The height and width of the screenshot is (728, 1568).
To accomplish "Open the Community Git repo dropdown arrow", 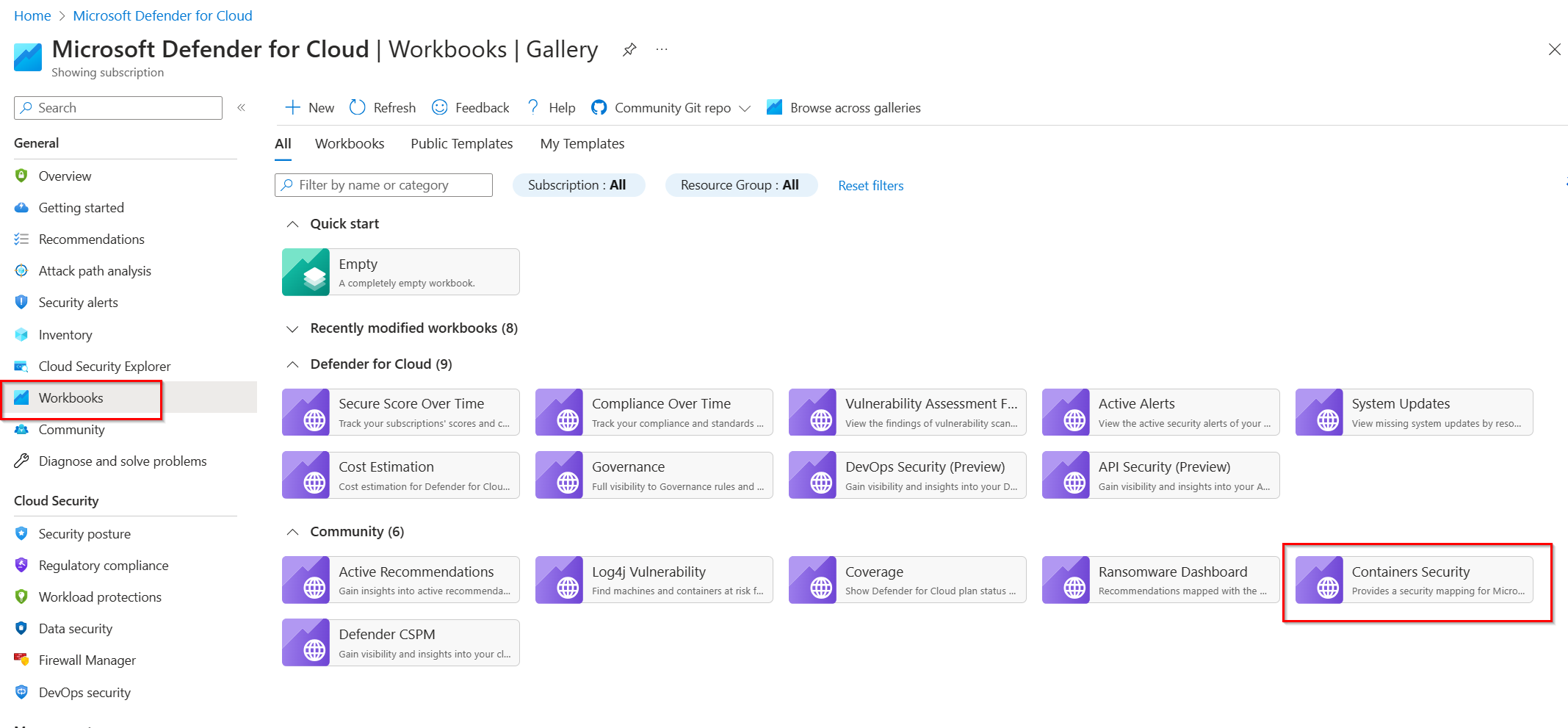I will [x=745, y=109].
